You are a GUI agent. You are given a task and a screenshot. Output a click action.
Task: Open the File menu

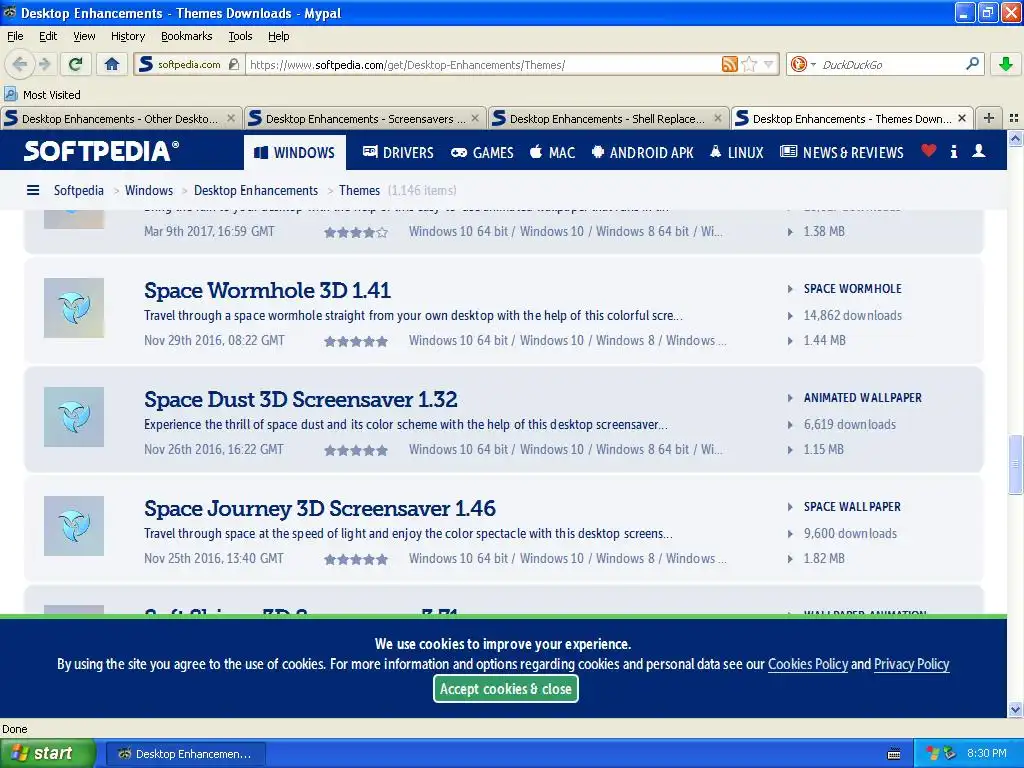(15, 36)
